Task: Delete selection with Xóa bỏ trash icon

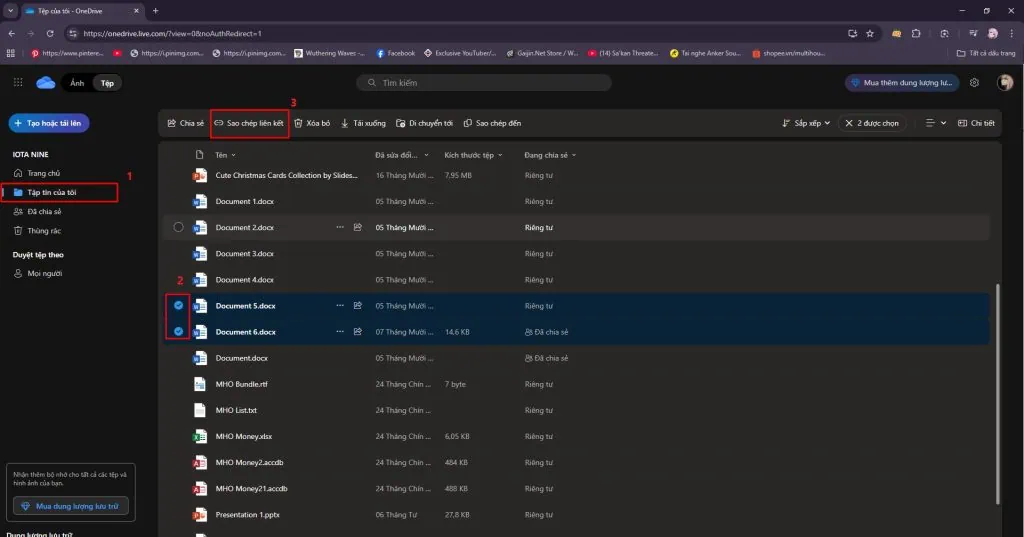Action: pos(312,123)
